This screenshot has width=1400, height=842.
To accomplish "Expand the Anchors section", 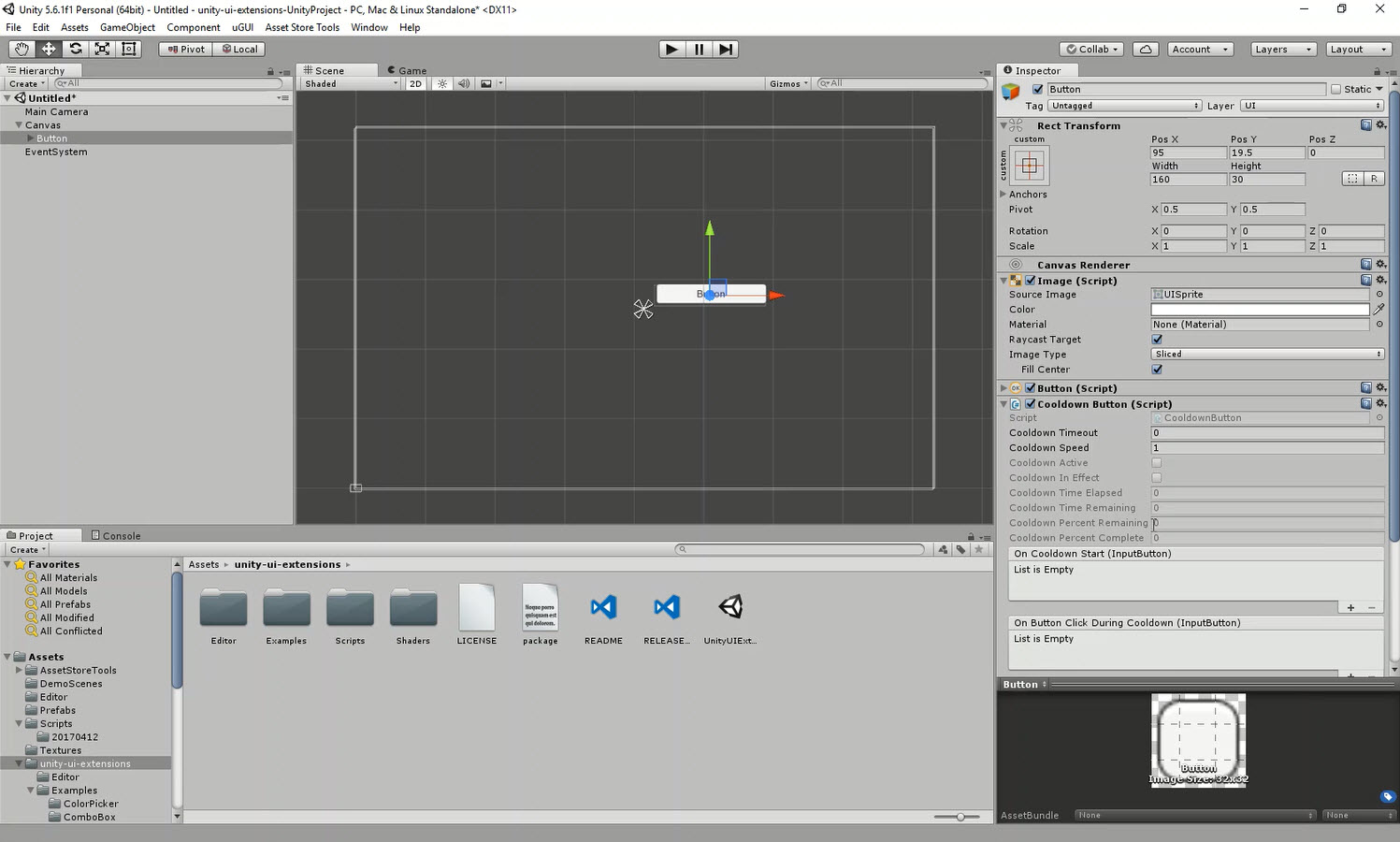I will [1003, 194].
